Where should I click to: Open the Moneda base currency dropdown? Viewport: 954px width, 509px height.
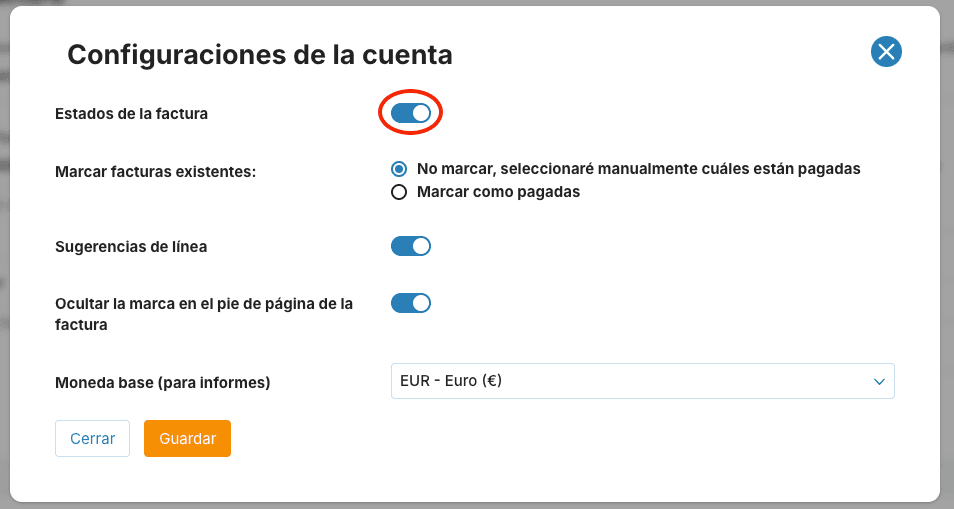(642, 381)
